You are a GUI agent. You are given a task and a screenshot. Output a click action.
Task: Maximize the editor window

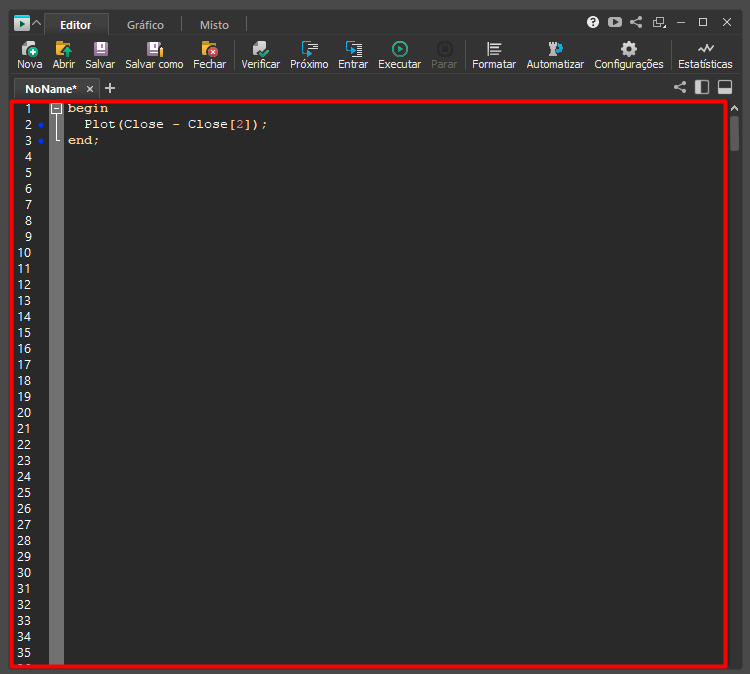pyautogui.click(x=703, y=22)
